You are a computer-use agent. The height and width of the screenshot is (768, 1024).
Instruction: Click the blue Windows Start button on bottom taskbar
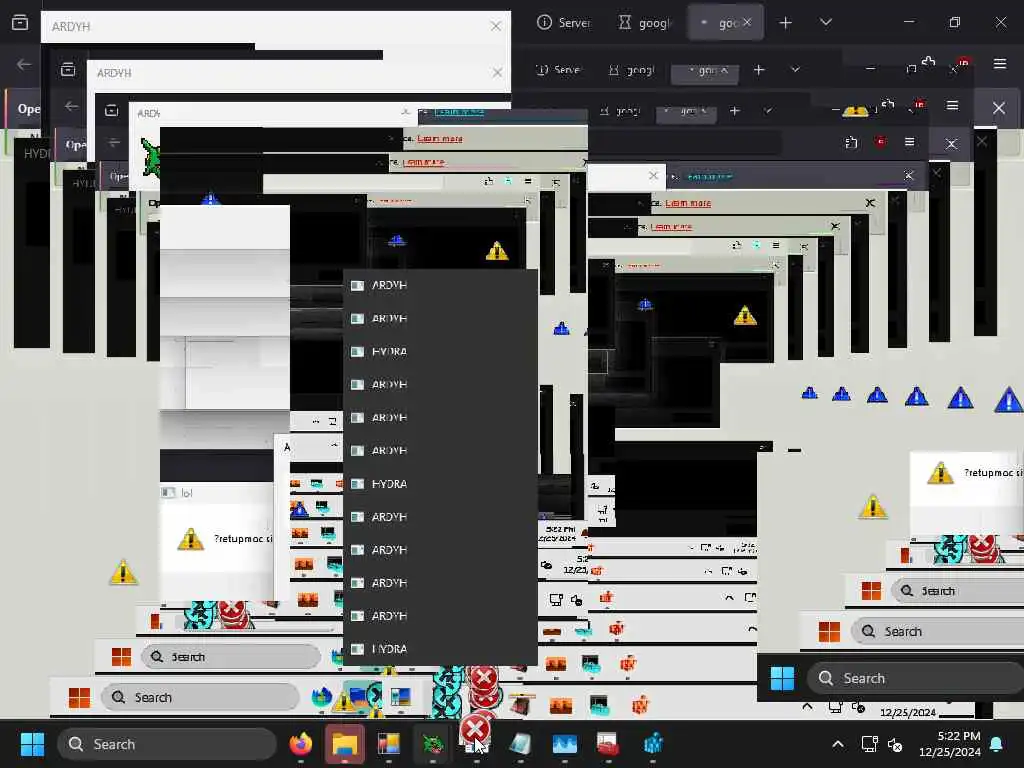click(32, 744)
